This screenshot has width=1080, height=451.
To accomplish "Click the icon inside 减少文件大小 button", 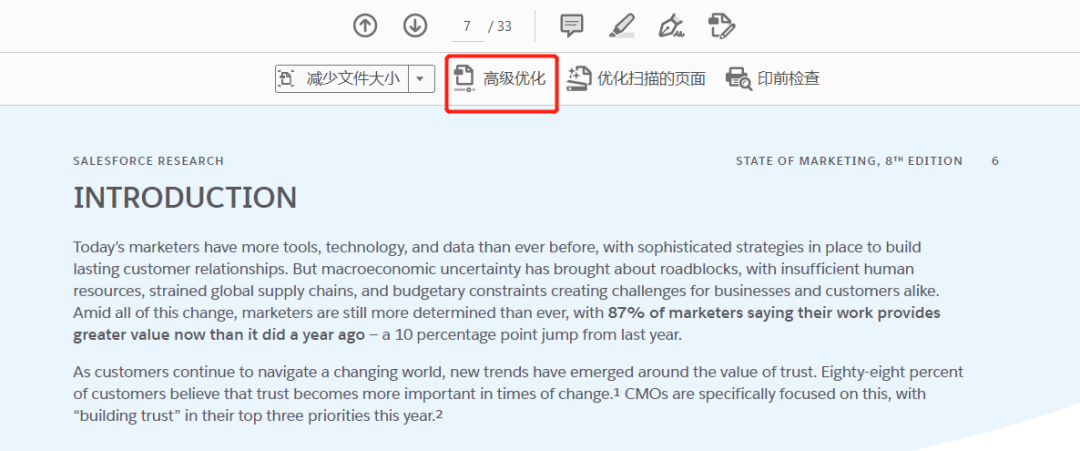I will [x=287, y=79].
